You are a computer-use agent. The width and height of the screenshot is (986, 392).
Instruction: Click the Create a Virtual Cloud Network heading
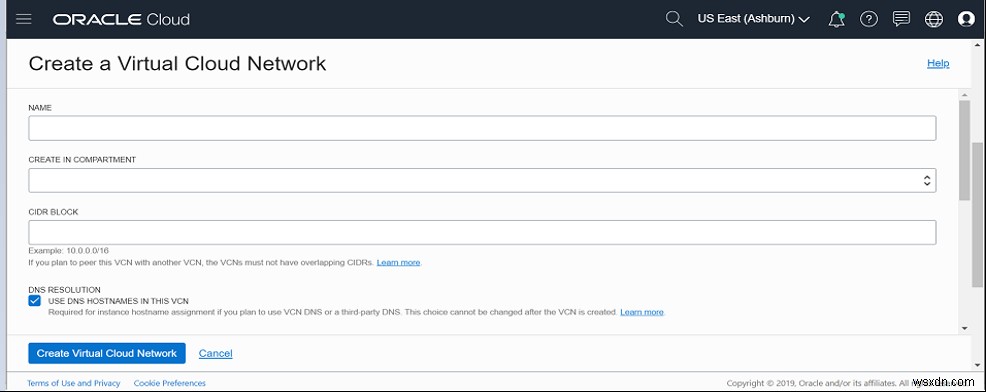177,64
